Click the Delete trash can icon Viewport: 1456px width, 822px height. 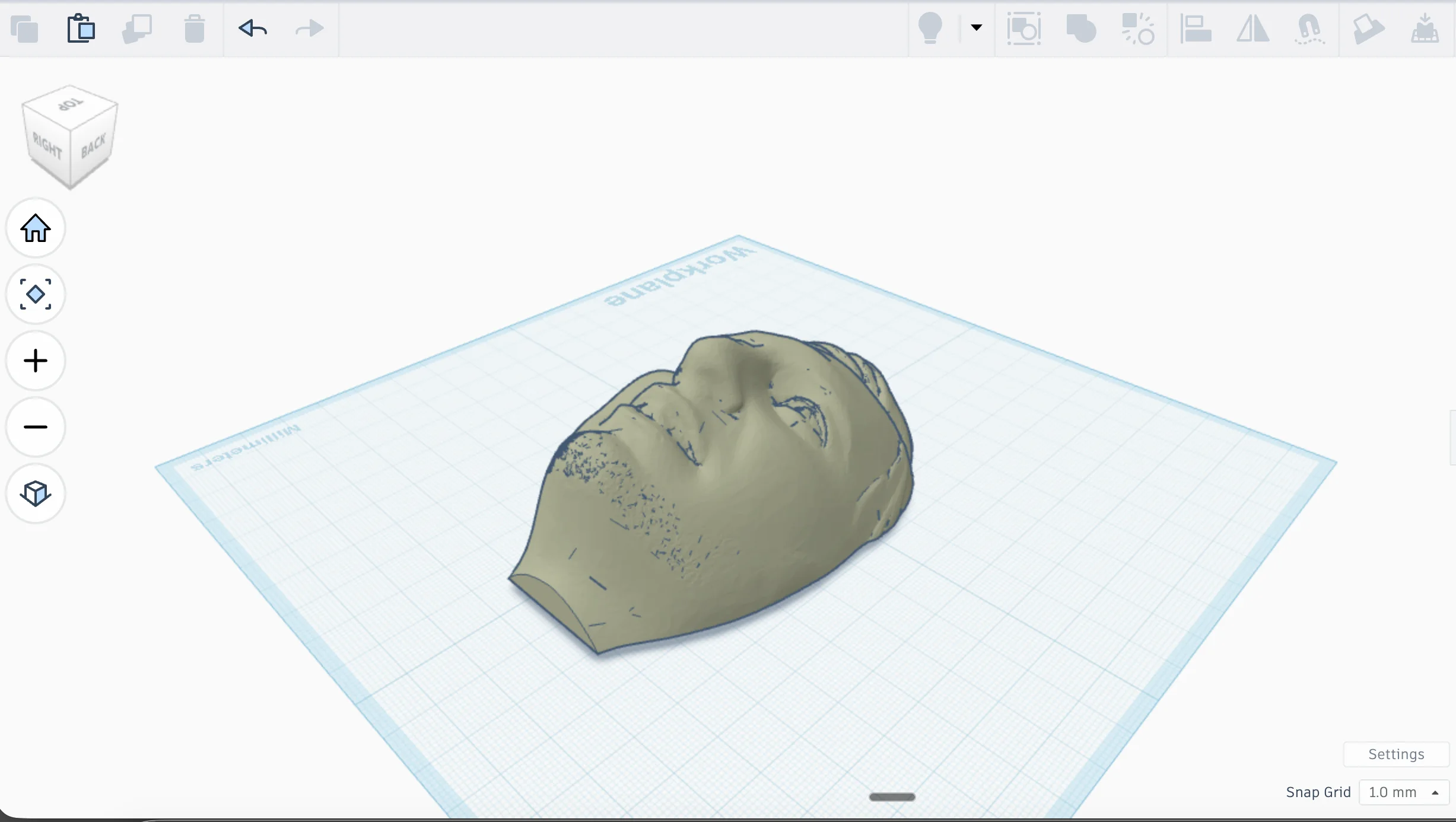[195, 29]
